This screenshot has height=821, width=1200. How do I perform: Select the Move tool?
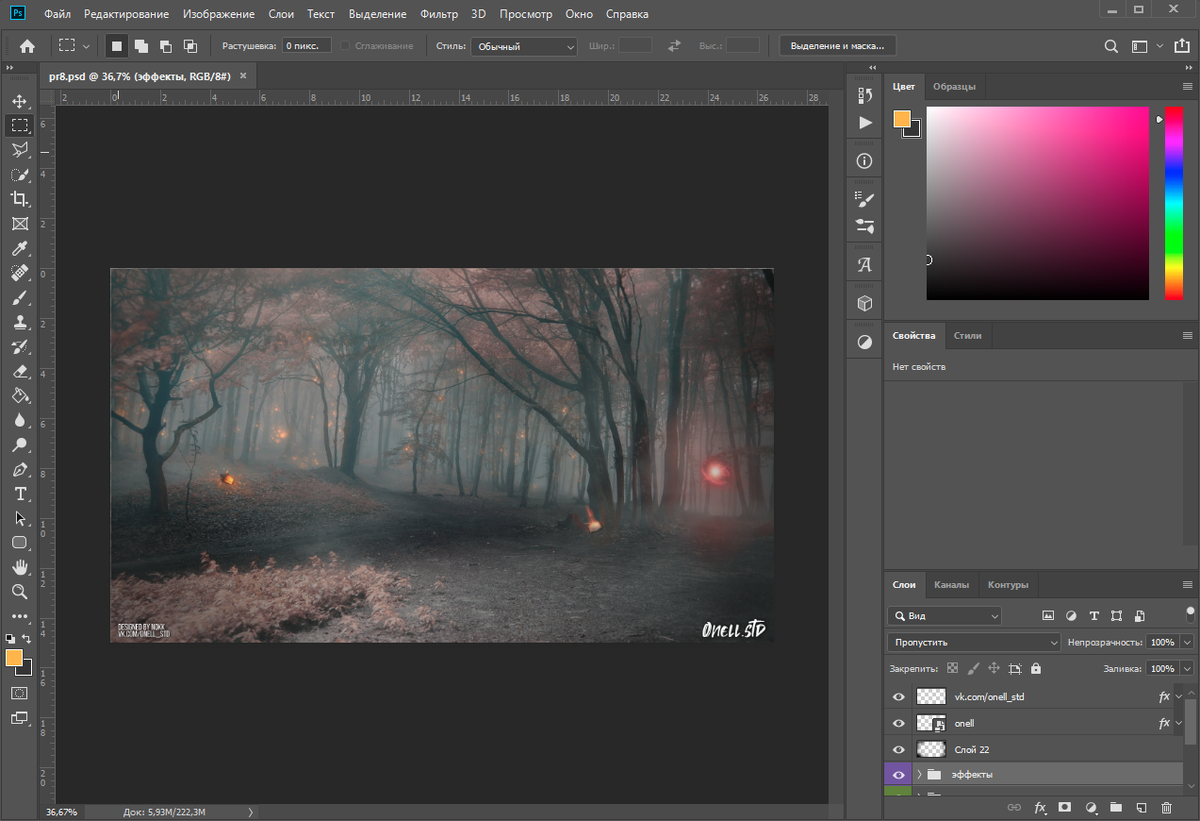(20, 100)
